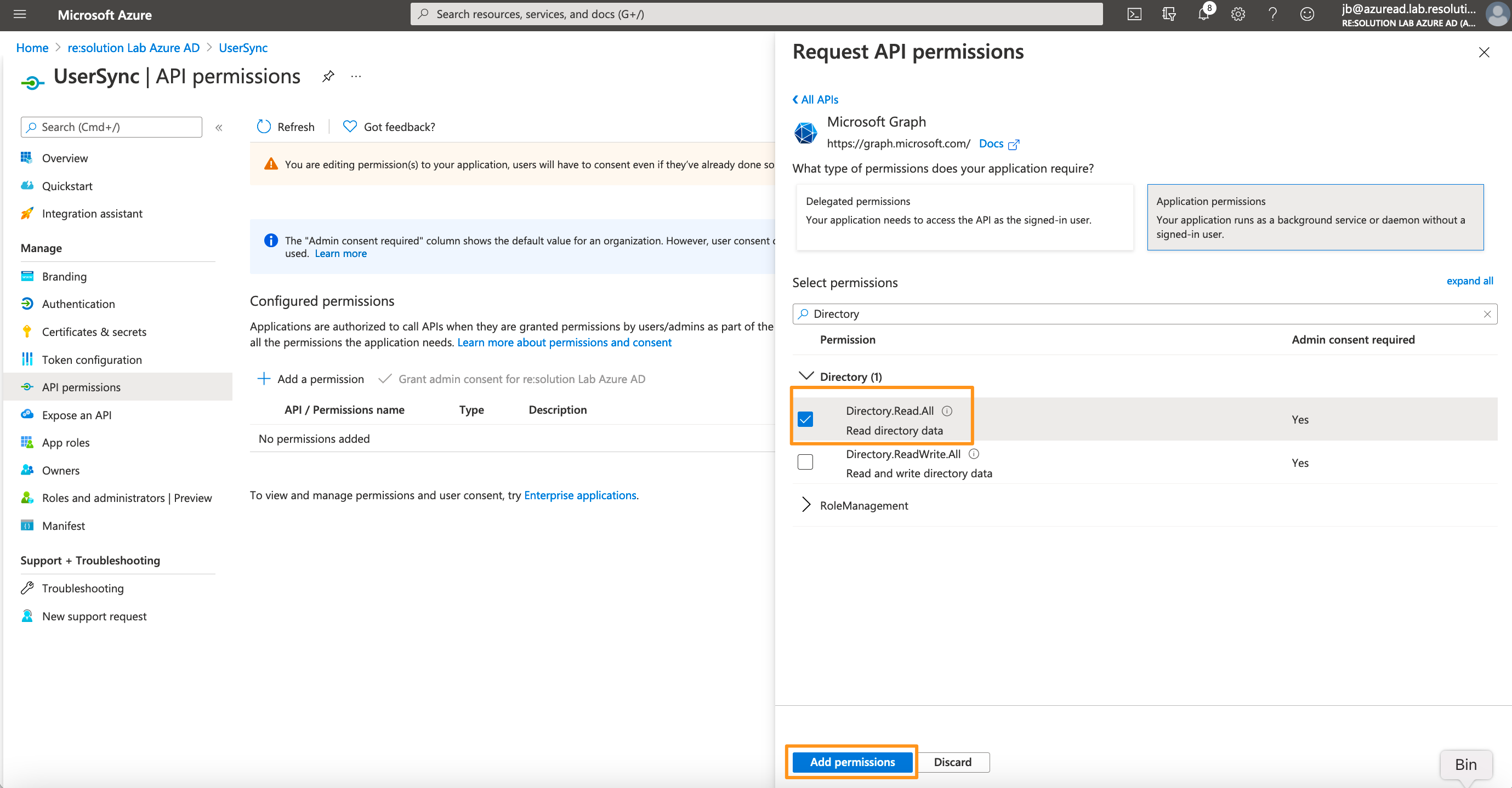1512x788 pixels.
Task: Open the more options ellipsis
Action: 356,76
